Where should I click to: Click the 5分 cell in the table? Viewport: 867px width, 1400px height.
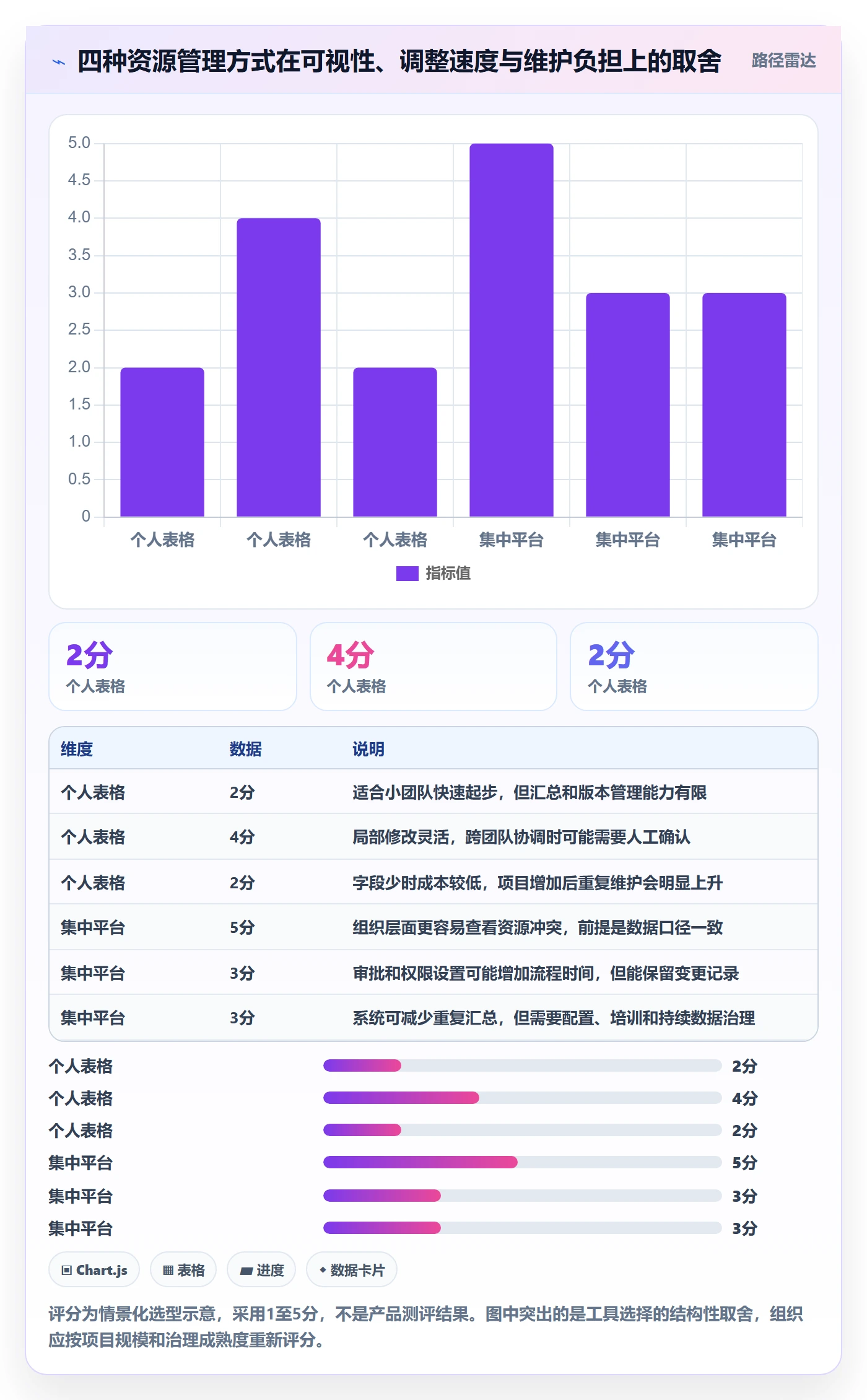[242, 927]
